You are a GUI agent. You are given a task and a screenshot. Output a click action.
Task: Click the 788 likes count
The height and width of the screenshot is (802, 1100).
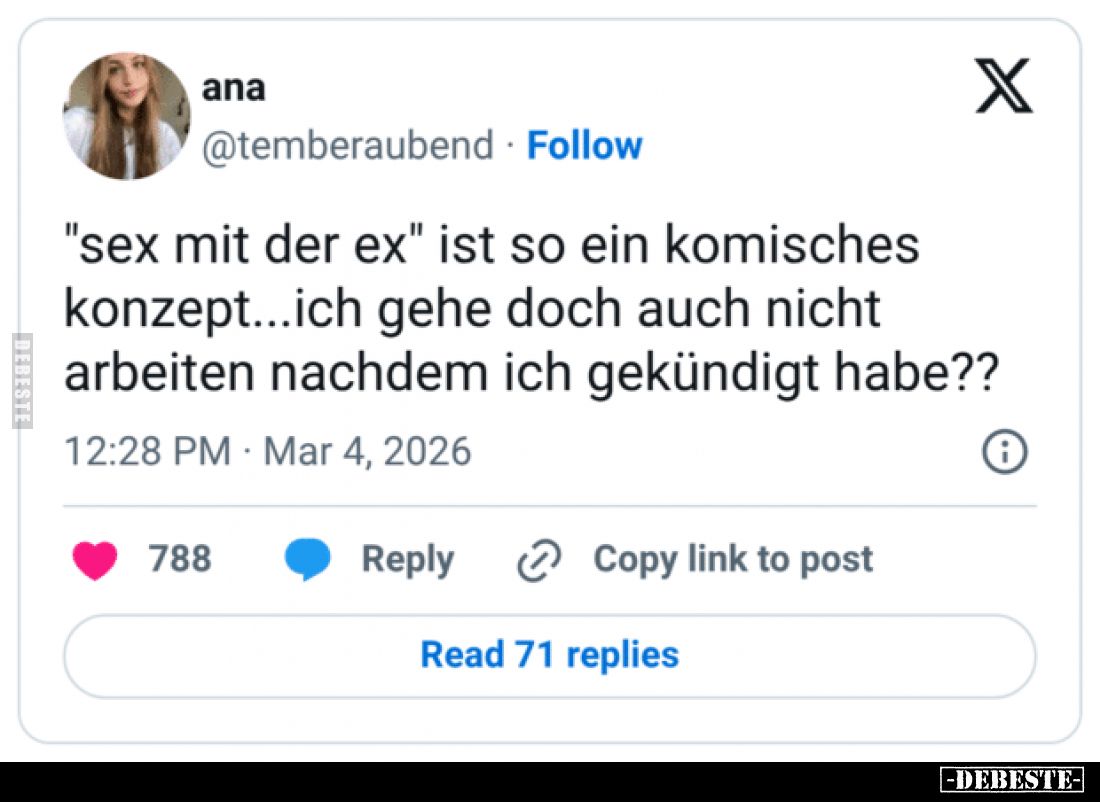point(180,558)
